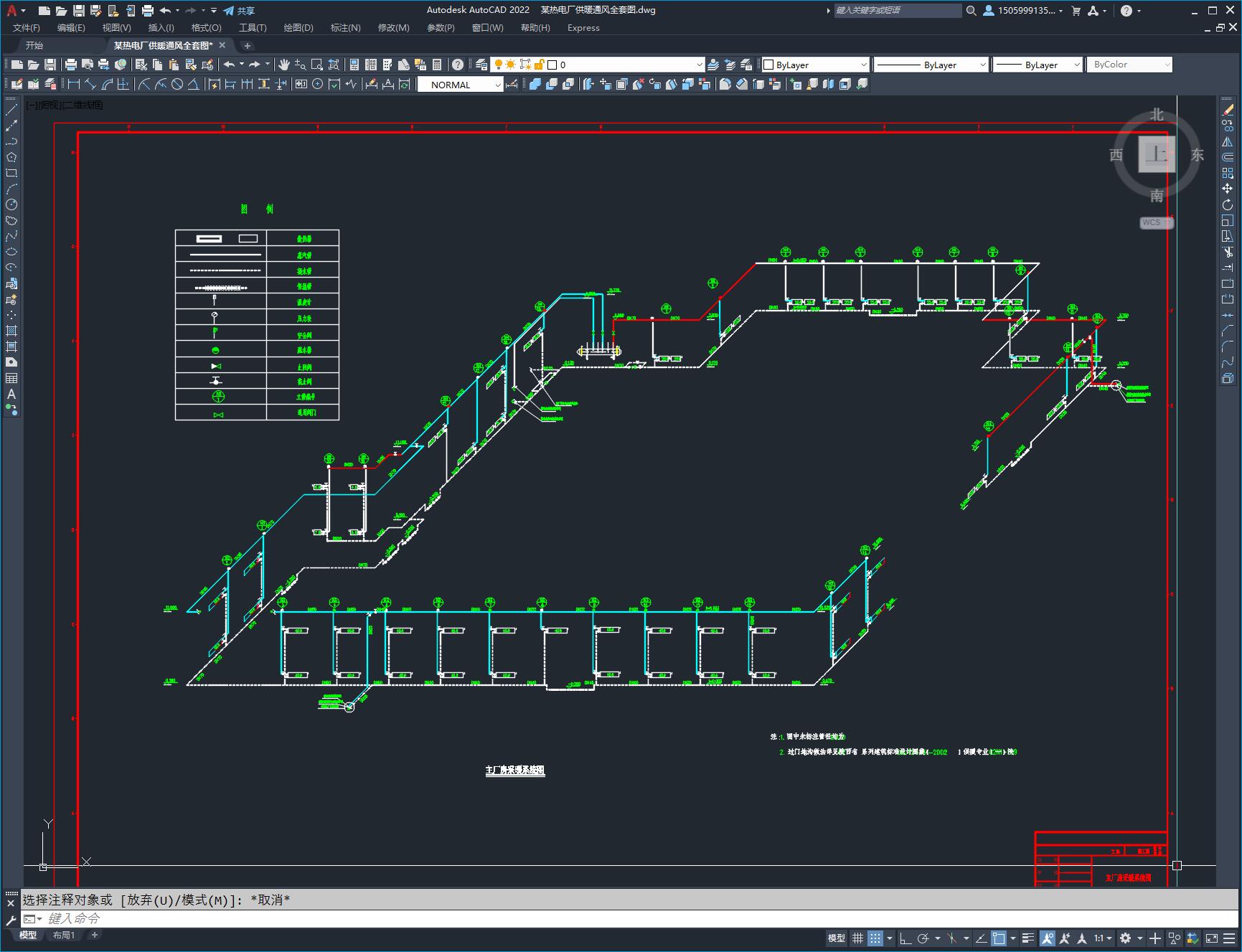The width and height of the screenshot is (1242, 952).
Task: Click the Tolerance dimension icon
Action: [x=301, y=85]
